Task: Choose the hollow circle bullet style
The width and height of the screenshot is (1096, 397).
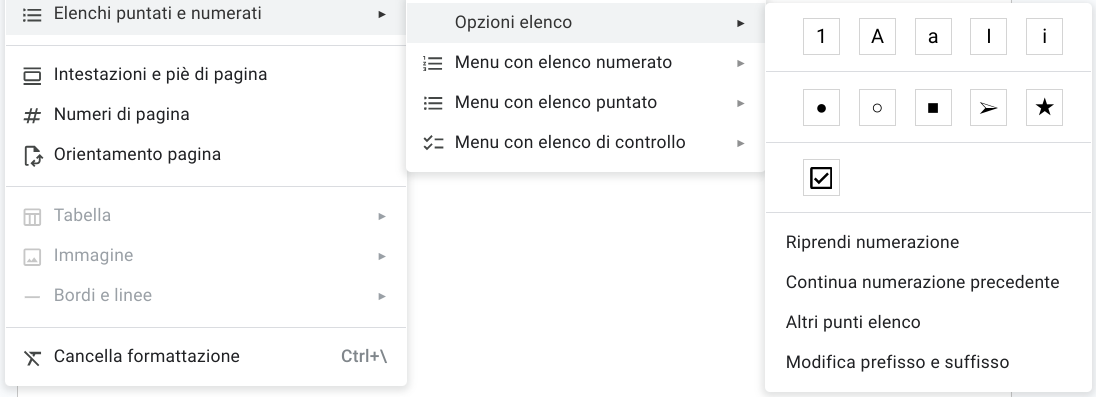Action: pyautogui.click(x=877, y=108)
